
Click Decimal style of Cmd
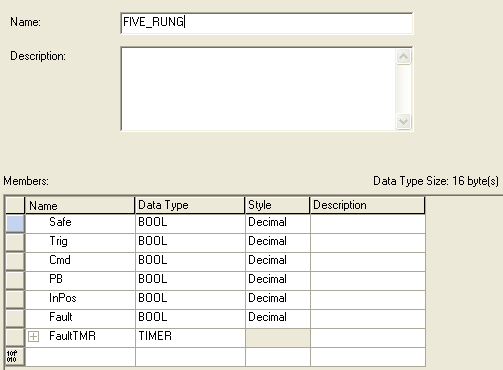267,260
